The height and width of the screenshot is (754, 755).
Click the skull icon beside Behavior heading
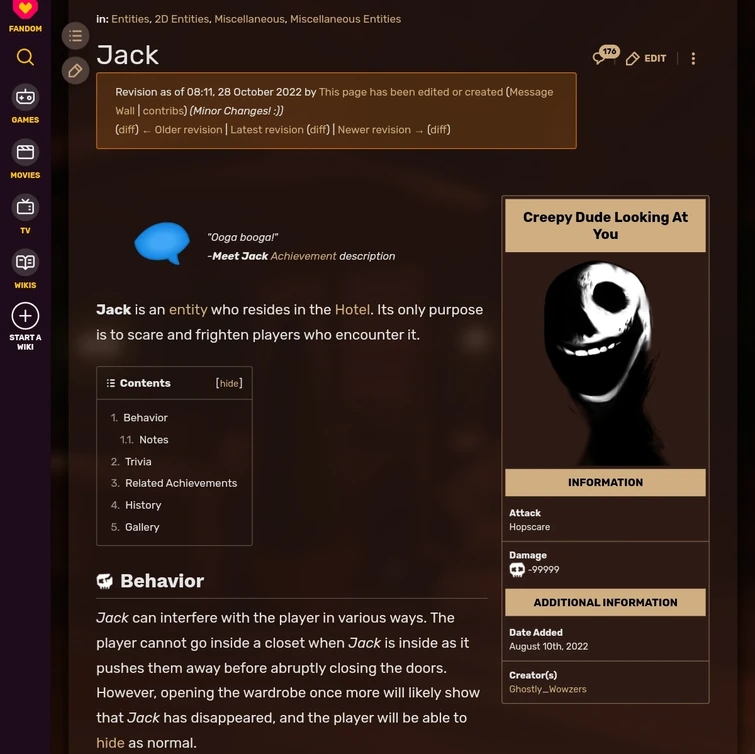(x=104, y=581)
